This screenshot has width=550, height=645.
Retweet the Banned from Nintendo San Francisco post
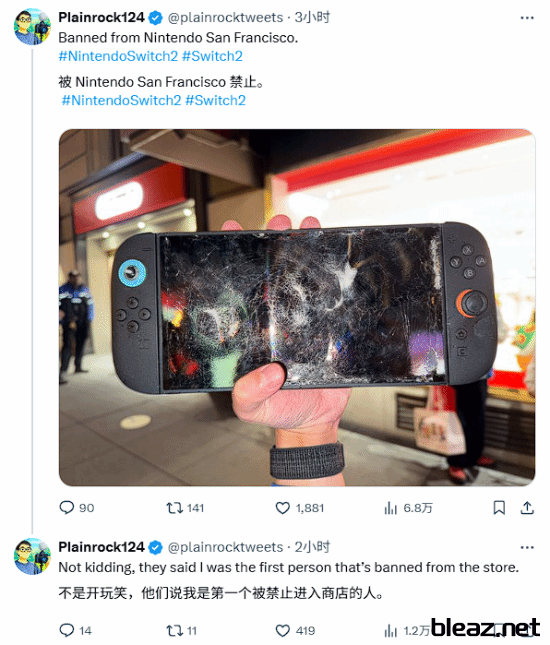coord(185,508)
